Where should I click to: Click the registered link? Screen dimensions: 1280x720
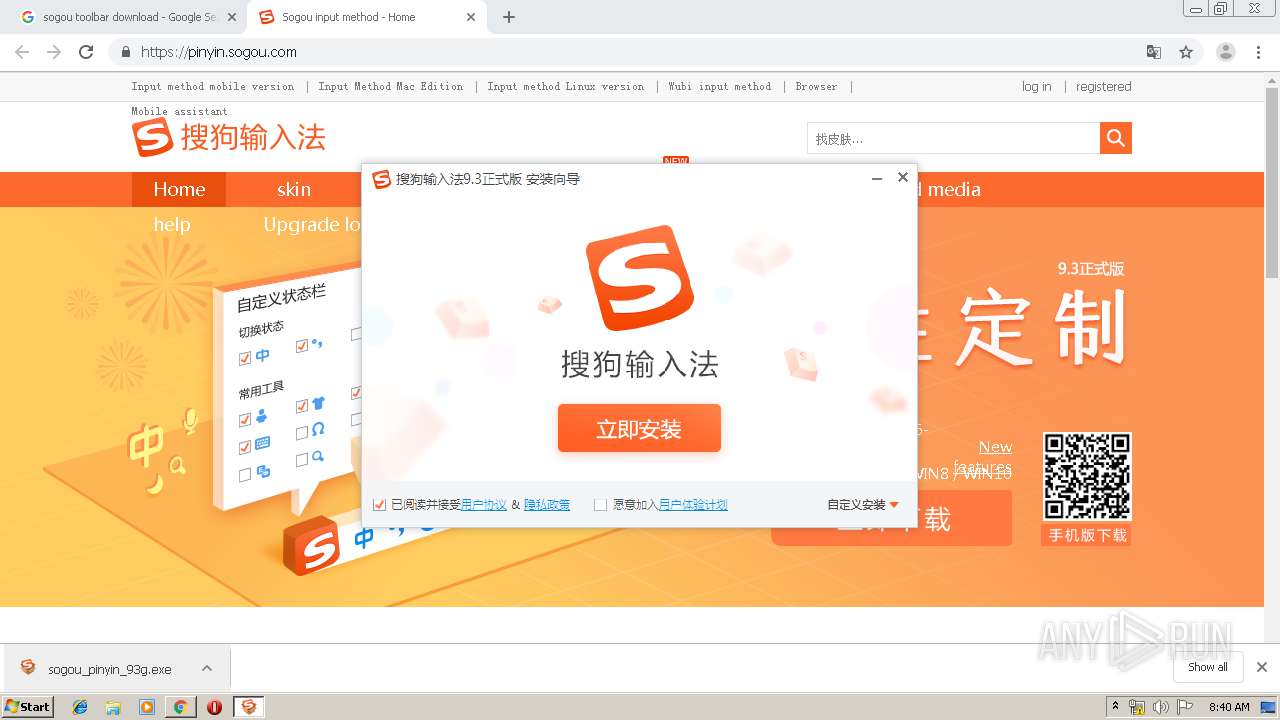tap(1104, 86)
